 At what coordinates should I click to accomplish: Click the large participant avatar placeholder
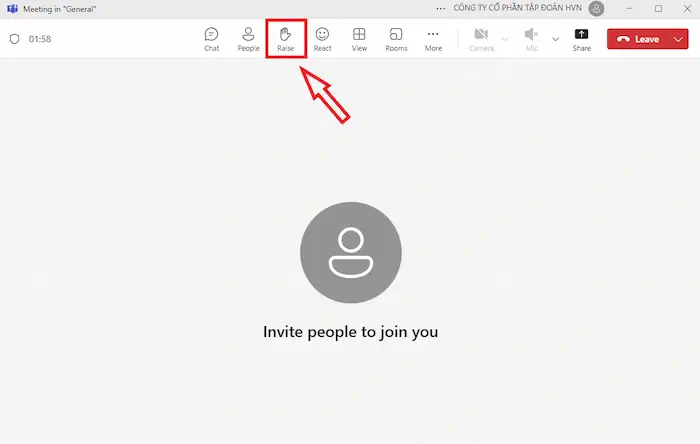[x=350, y=253]
